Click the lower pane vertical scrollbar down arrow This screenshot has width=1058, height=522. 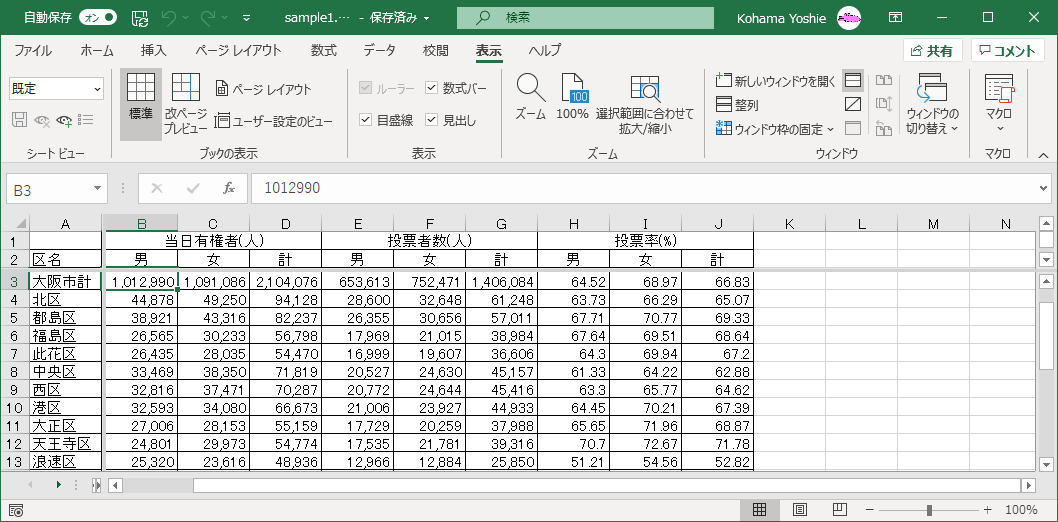[1046, 463]
